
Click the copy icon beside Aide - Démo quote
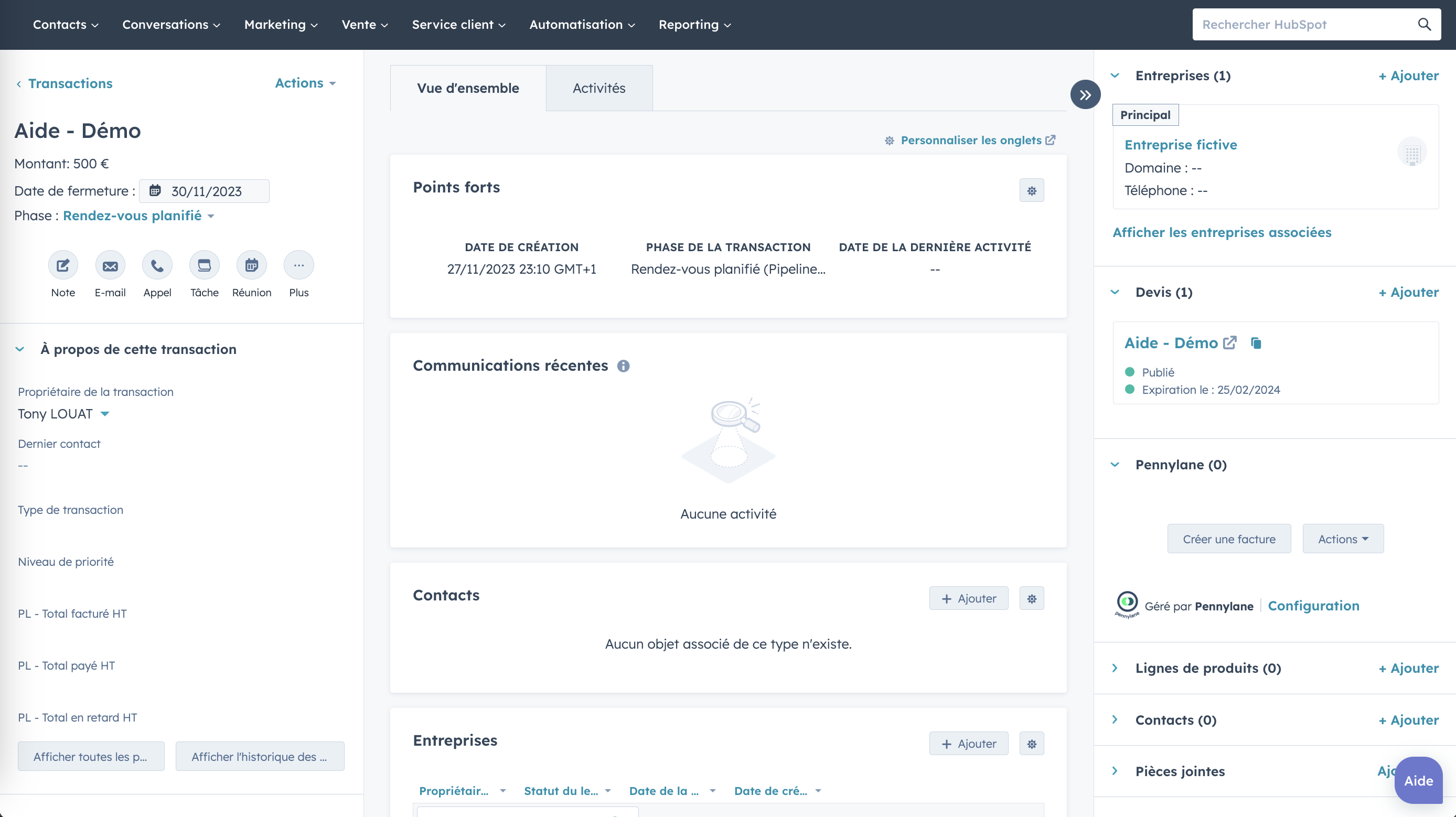(x=1256, y=343)
